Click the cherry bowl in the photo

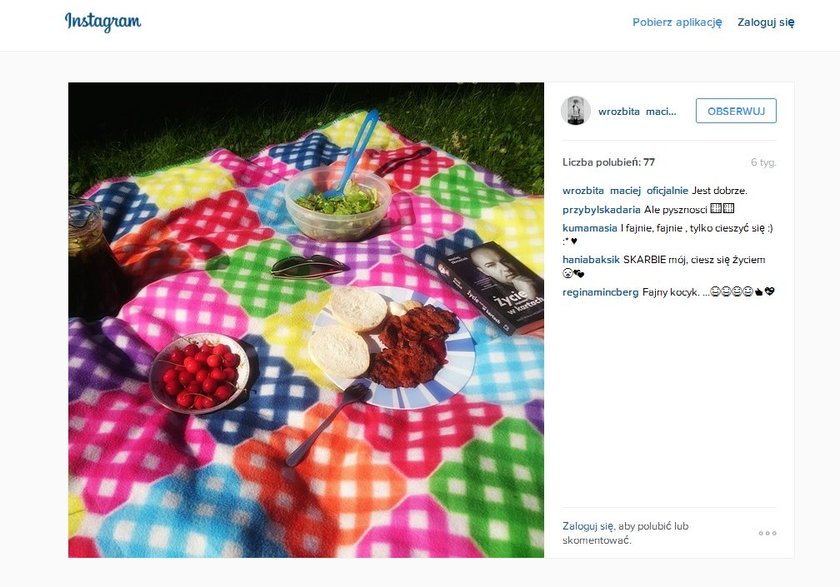coord(199,373)
